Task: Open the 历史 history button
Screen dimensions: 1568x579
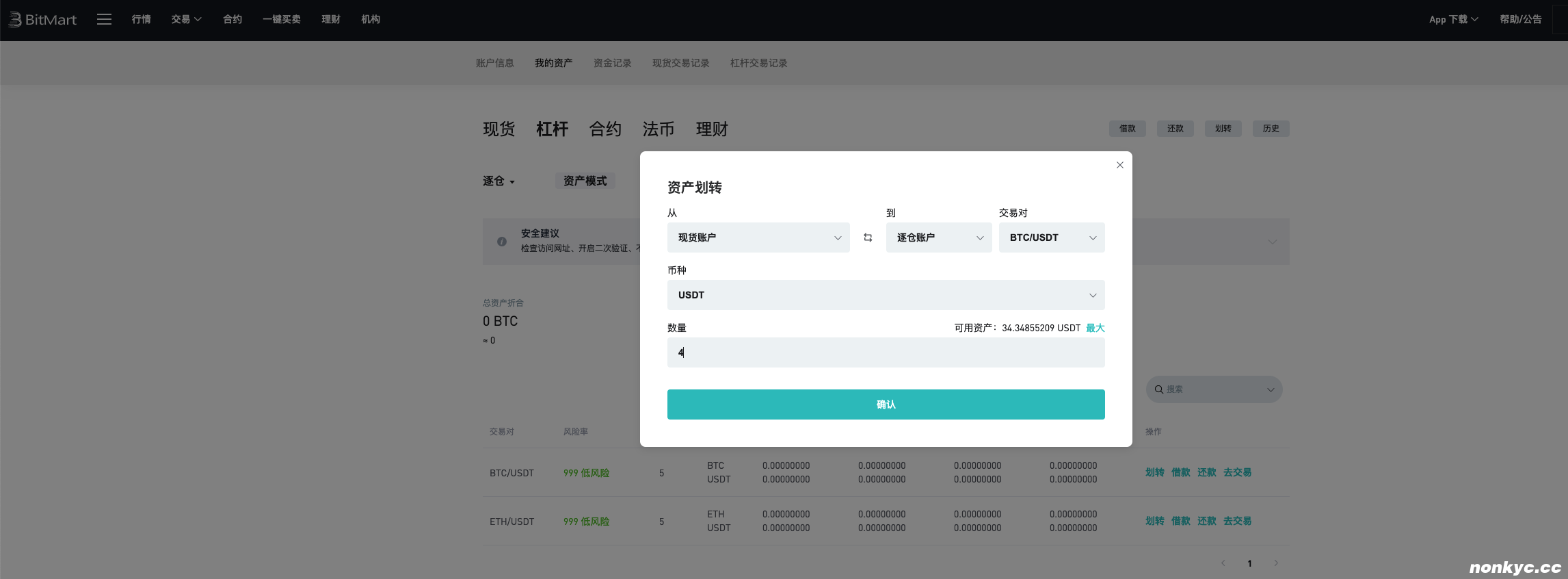Action: pyautogui.click(x=1271, y=129)
